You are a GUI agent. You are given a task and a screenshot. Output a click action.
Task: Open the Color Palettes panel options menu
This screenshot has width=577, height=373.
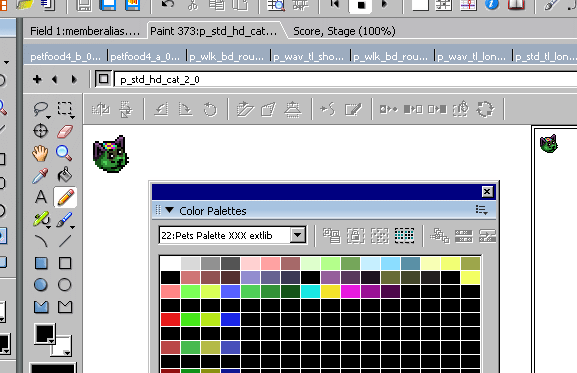pos(481,210)
